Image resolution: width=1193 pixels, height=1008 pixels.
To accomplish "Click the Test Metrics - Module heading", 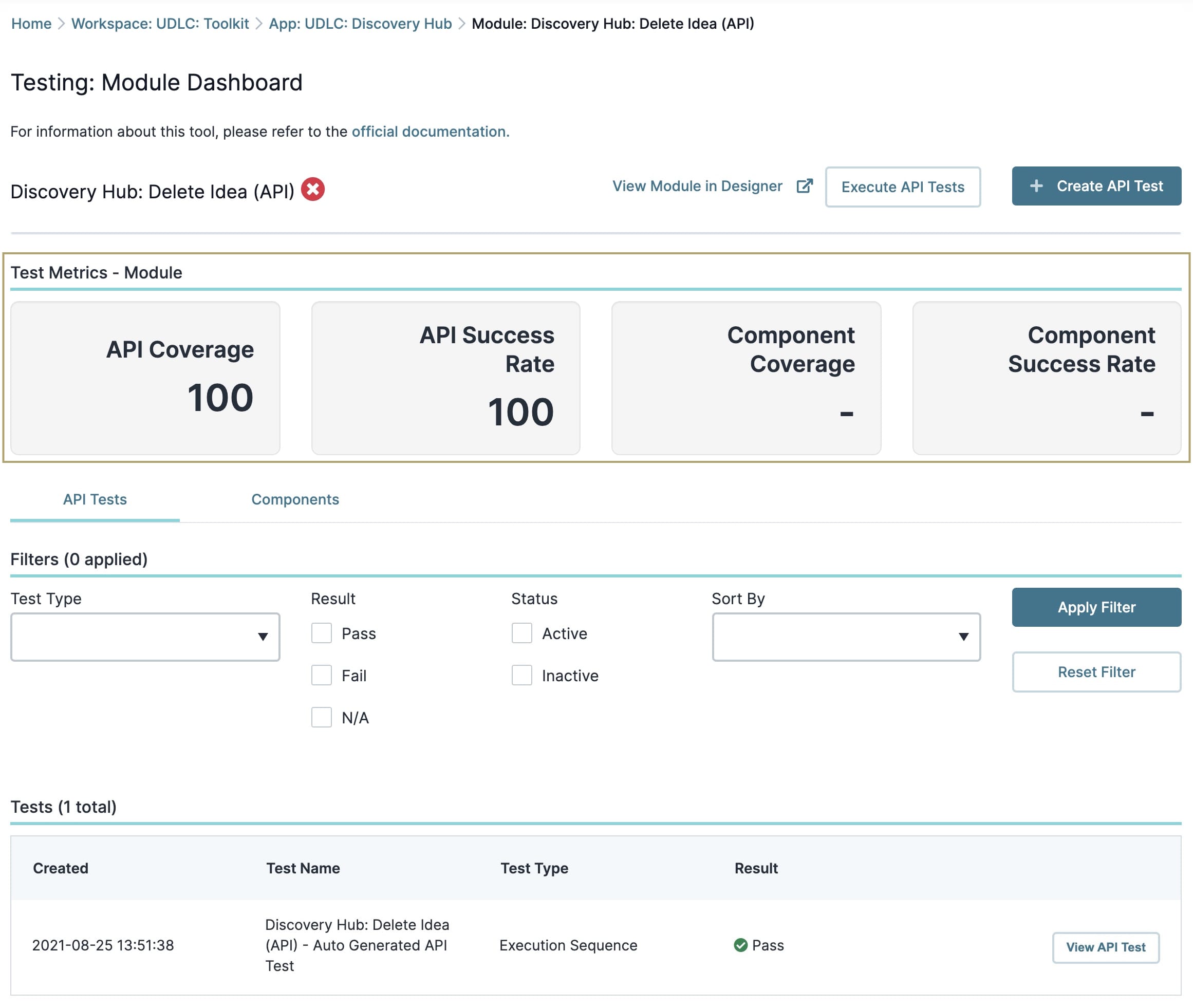I will tap(96, 273).
